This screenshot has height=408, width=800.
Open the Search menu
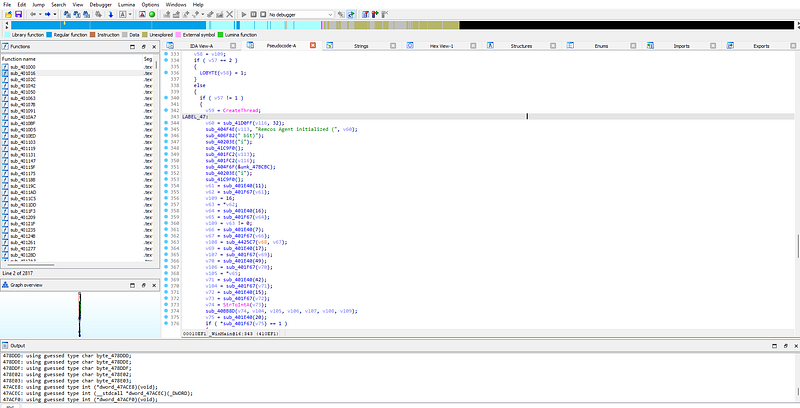pyautogui.click(x=59, y=4)
